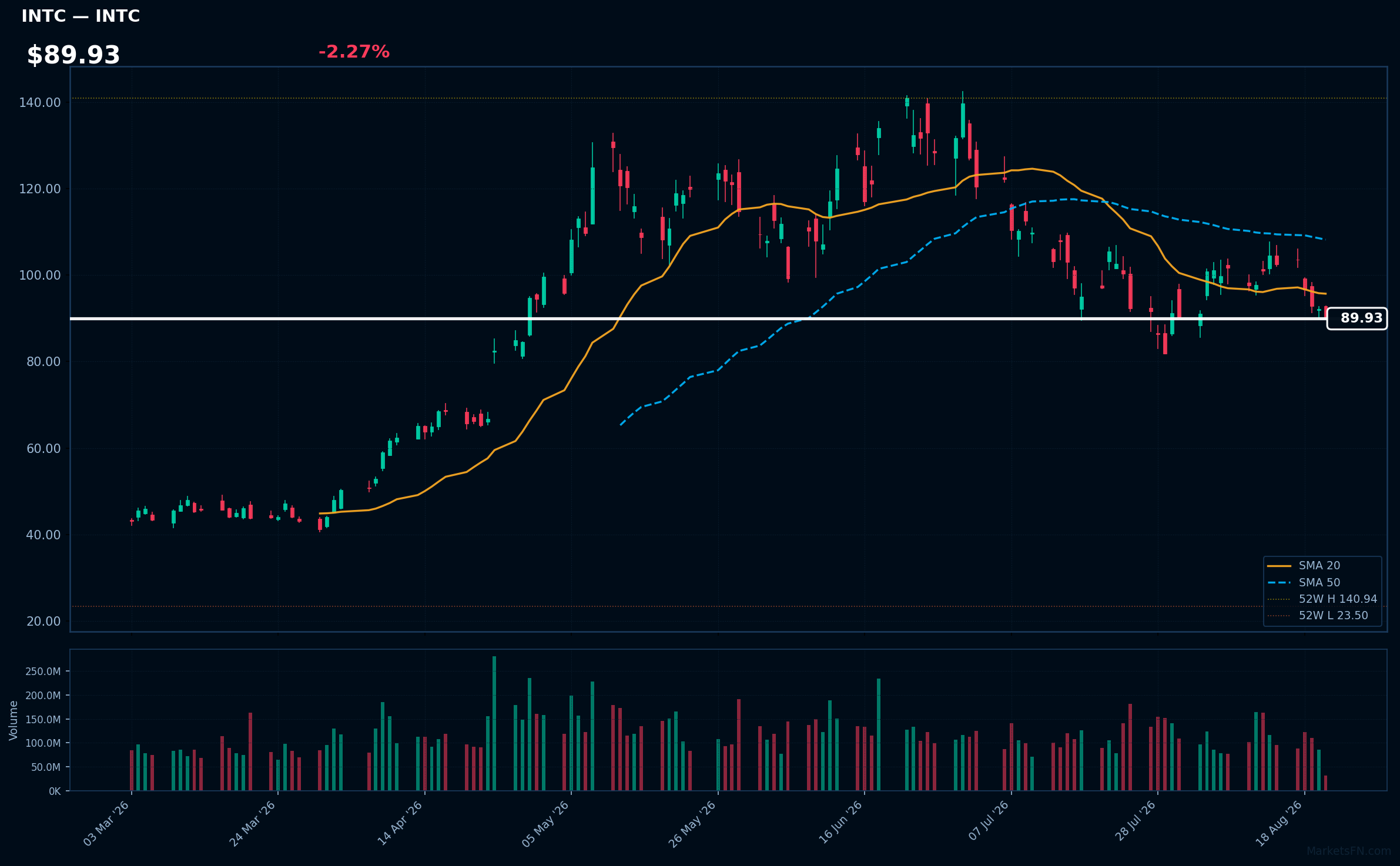Image resolution: width=1400 pixels, height=866 pixels.
Task: Click the 60.00 y-axis label
Action: tap(43, 449)
